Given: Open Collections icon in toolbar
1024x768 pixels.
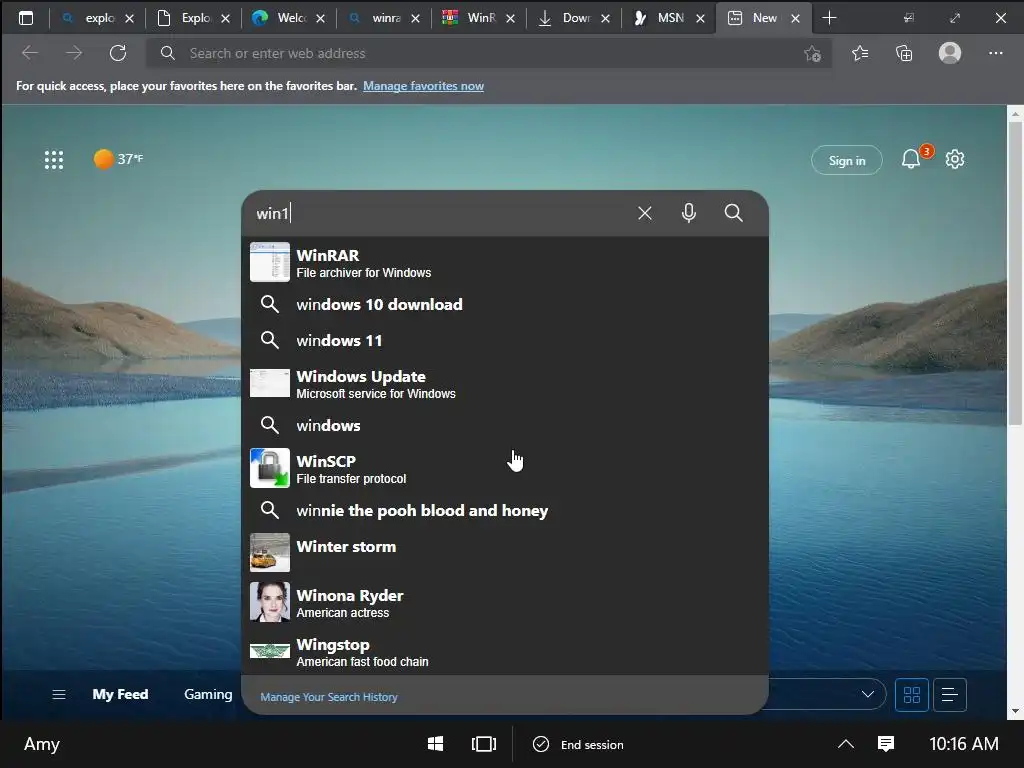Looking at the screenshot, I should [x=904, y=53].
